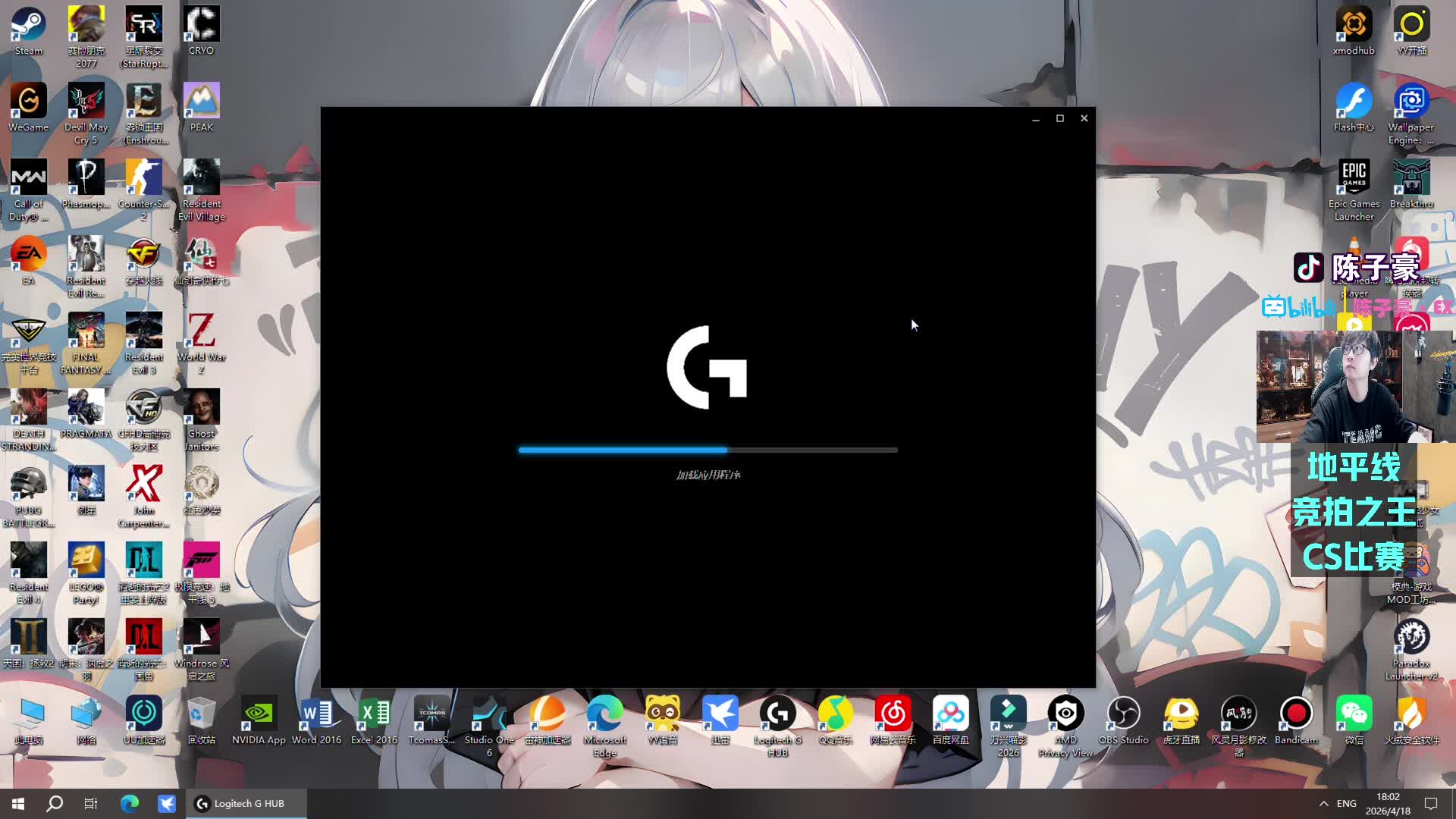Click the Windows Start button
1456x819 pixels.
pyautogui.click(x=18, y=803)
